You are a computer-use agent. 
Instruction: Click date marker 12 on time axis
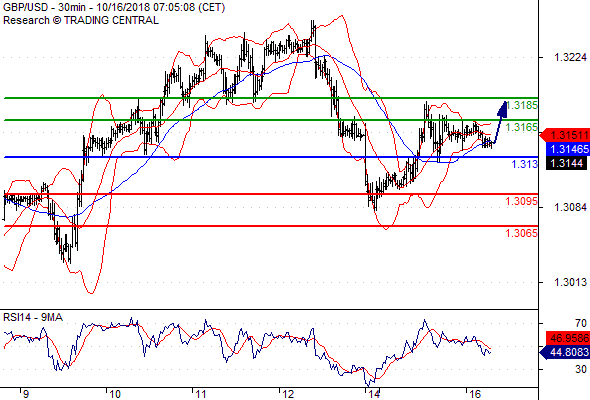click(x=288, y=394)
